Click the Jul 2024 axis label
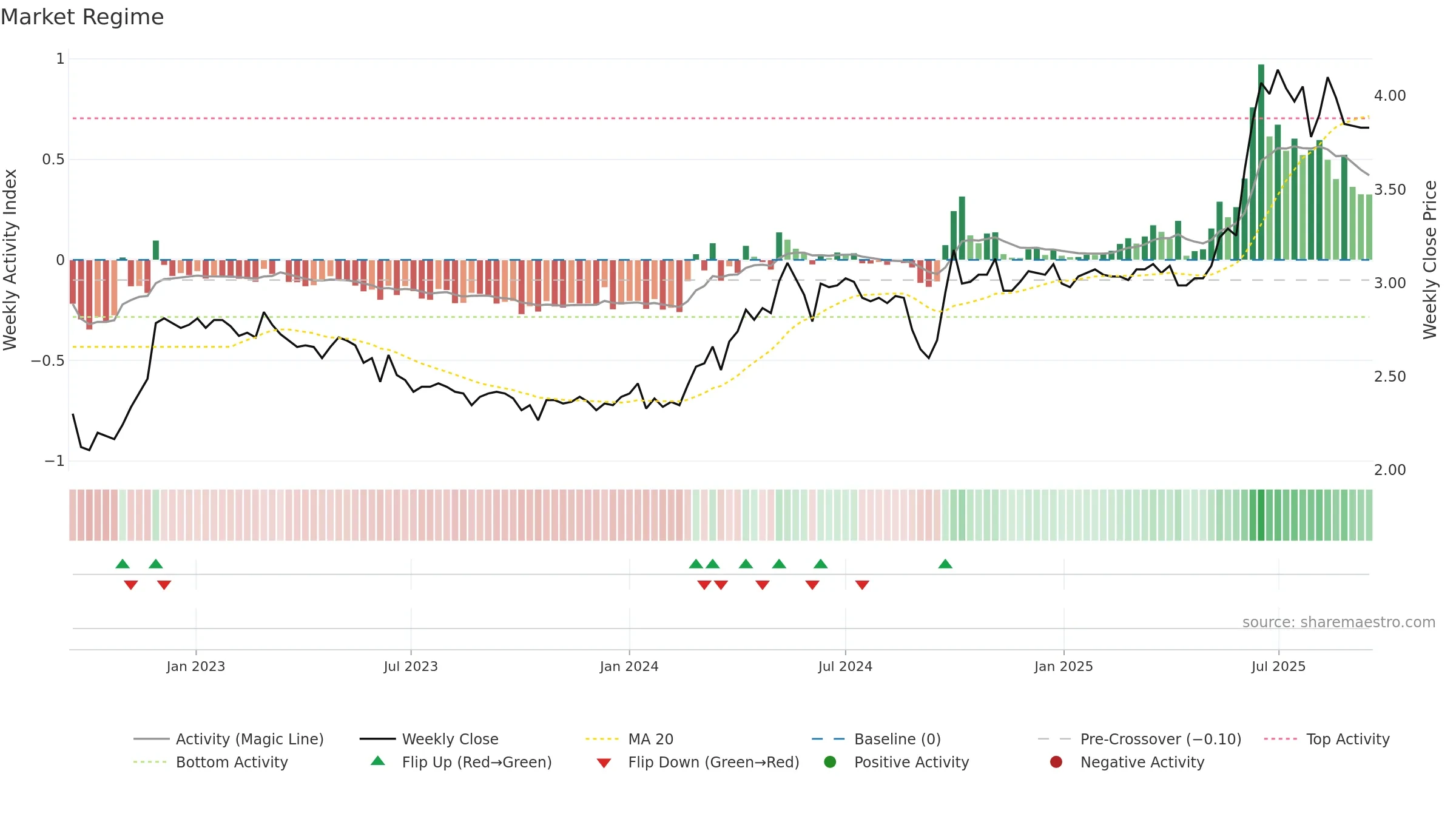This screenshot has height=819, width=1456. pos(845,666)
